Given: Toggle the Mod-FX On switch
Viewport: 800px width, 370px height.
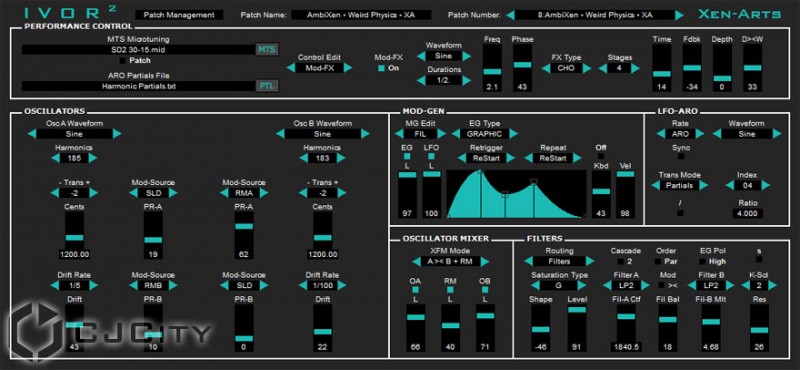Looking at the screenshot, I should click(381, 68).
